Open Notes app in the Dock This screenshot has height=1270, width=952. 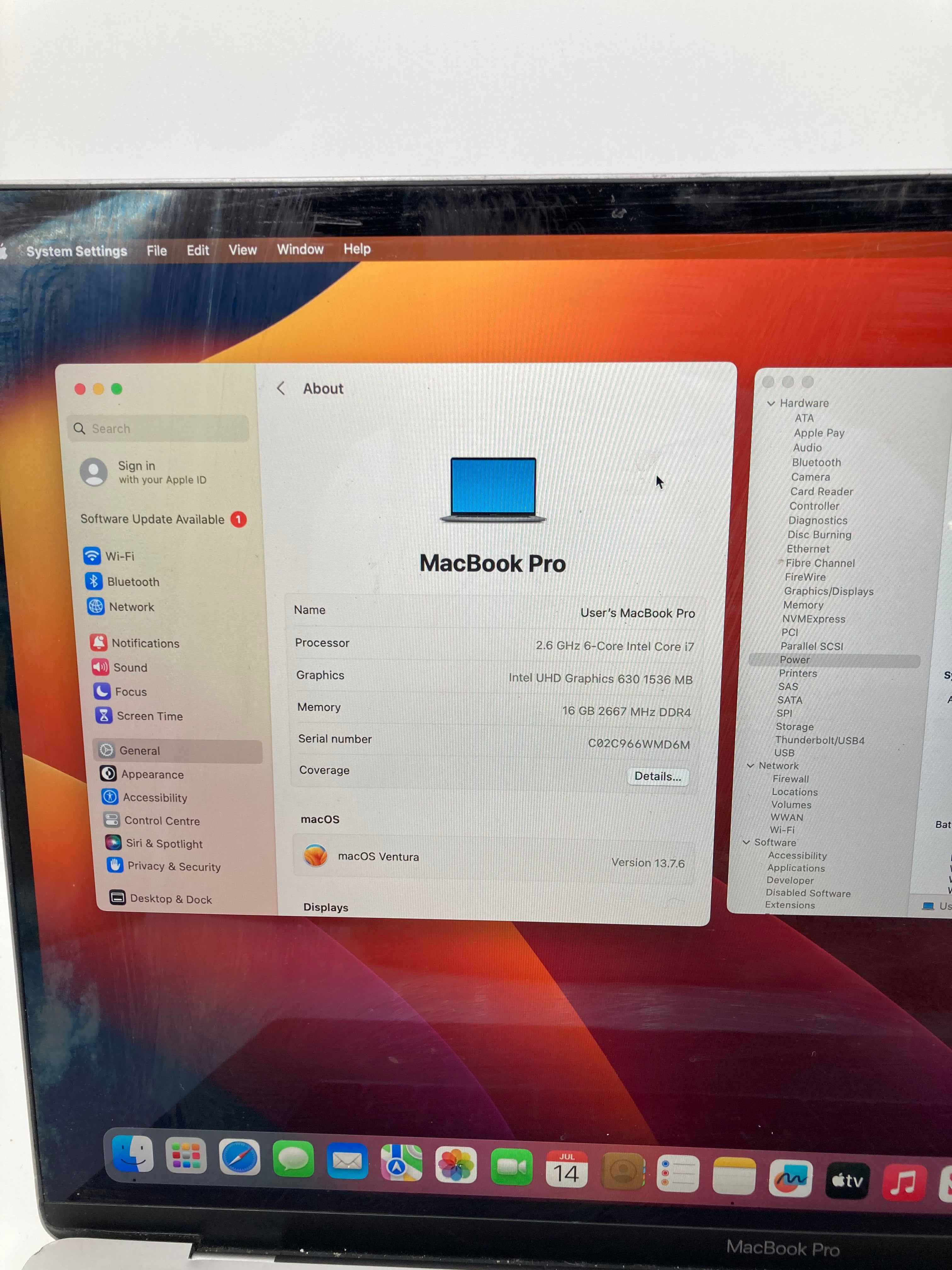[734, 1176]
